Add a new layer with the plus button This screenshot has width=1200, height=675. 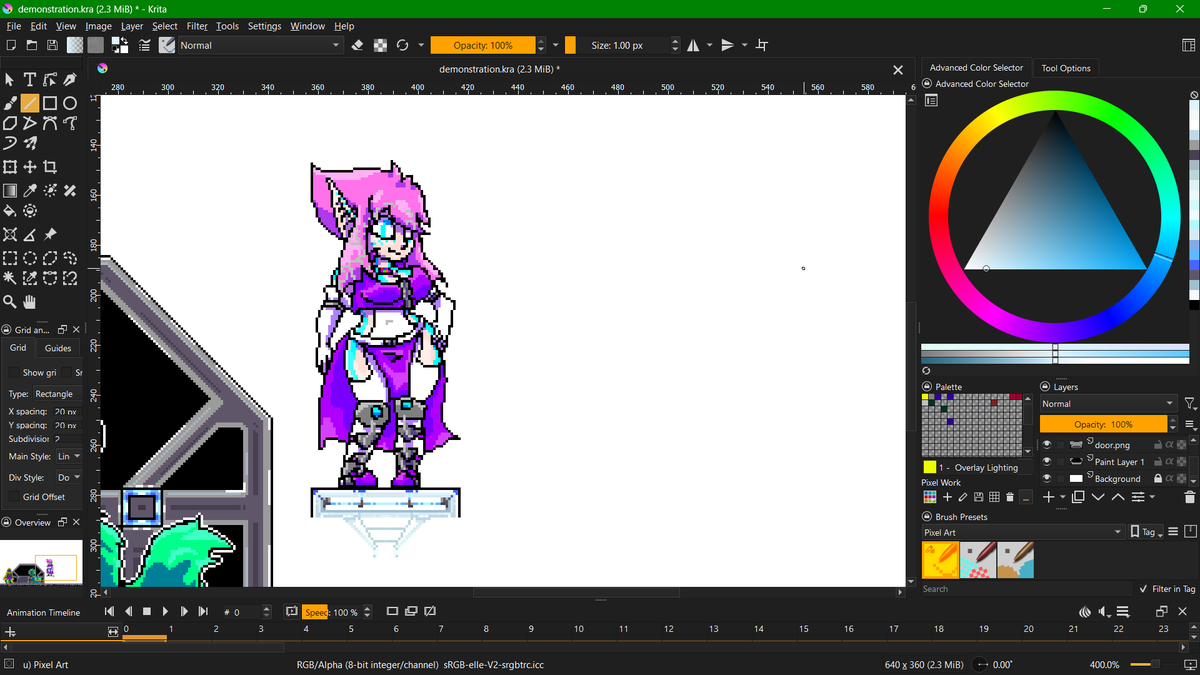coord(1047,497)
